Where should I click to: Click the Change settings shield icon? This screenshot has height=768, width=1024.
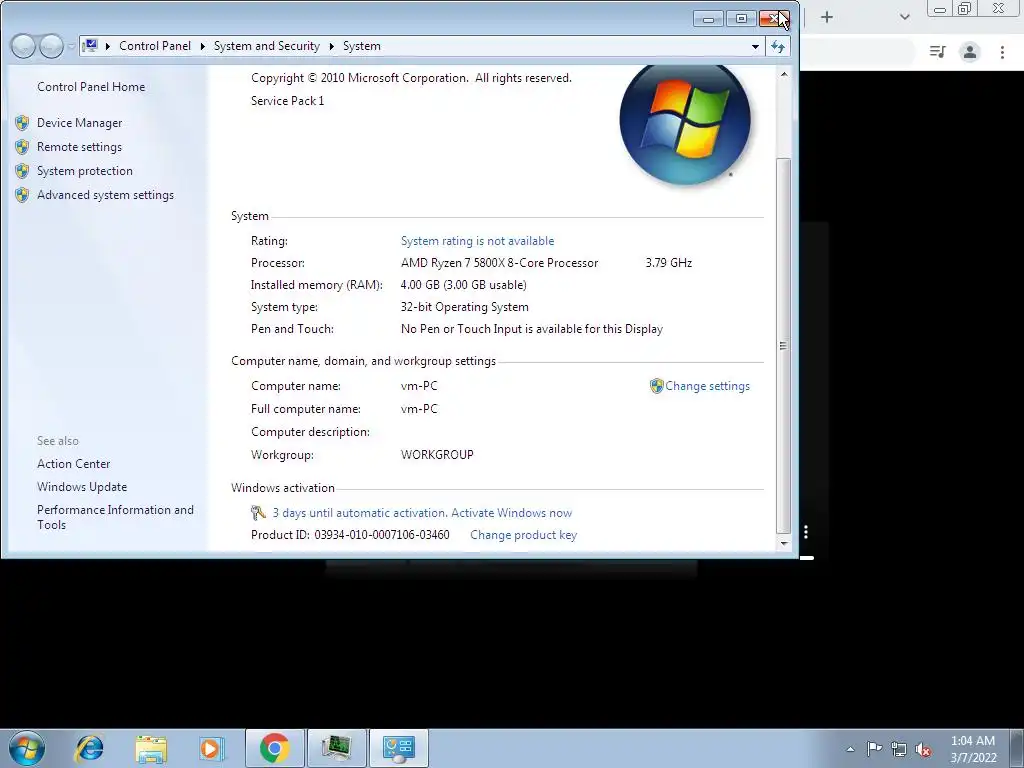(656, 386)
